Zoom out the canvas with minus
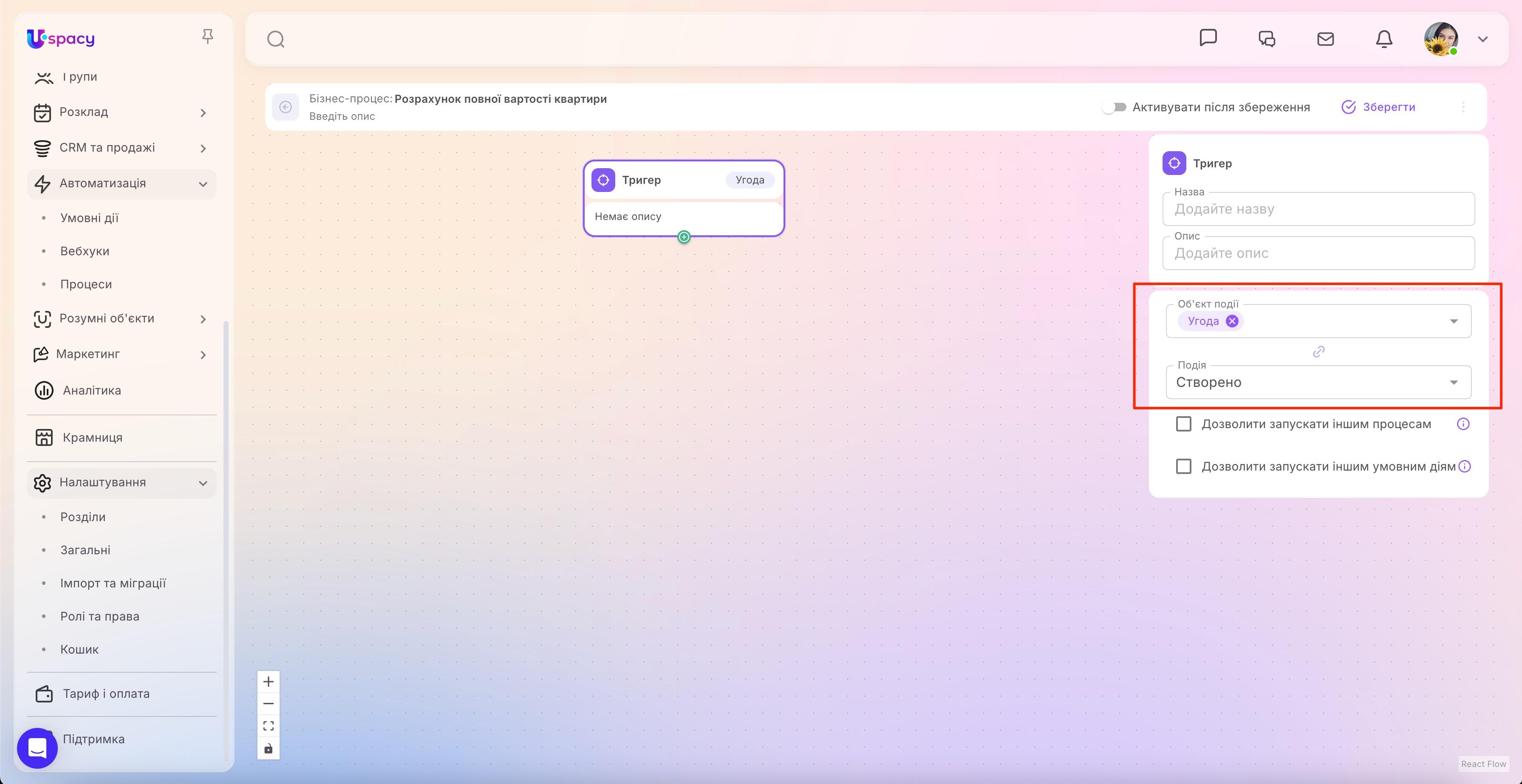 [268, 704]
